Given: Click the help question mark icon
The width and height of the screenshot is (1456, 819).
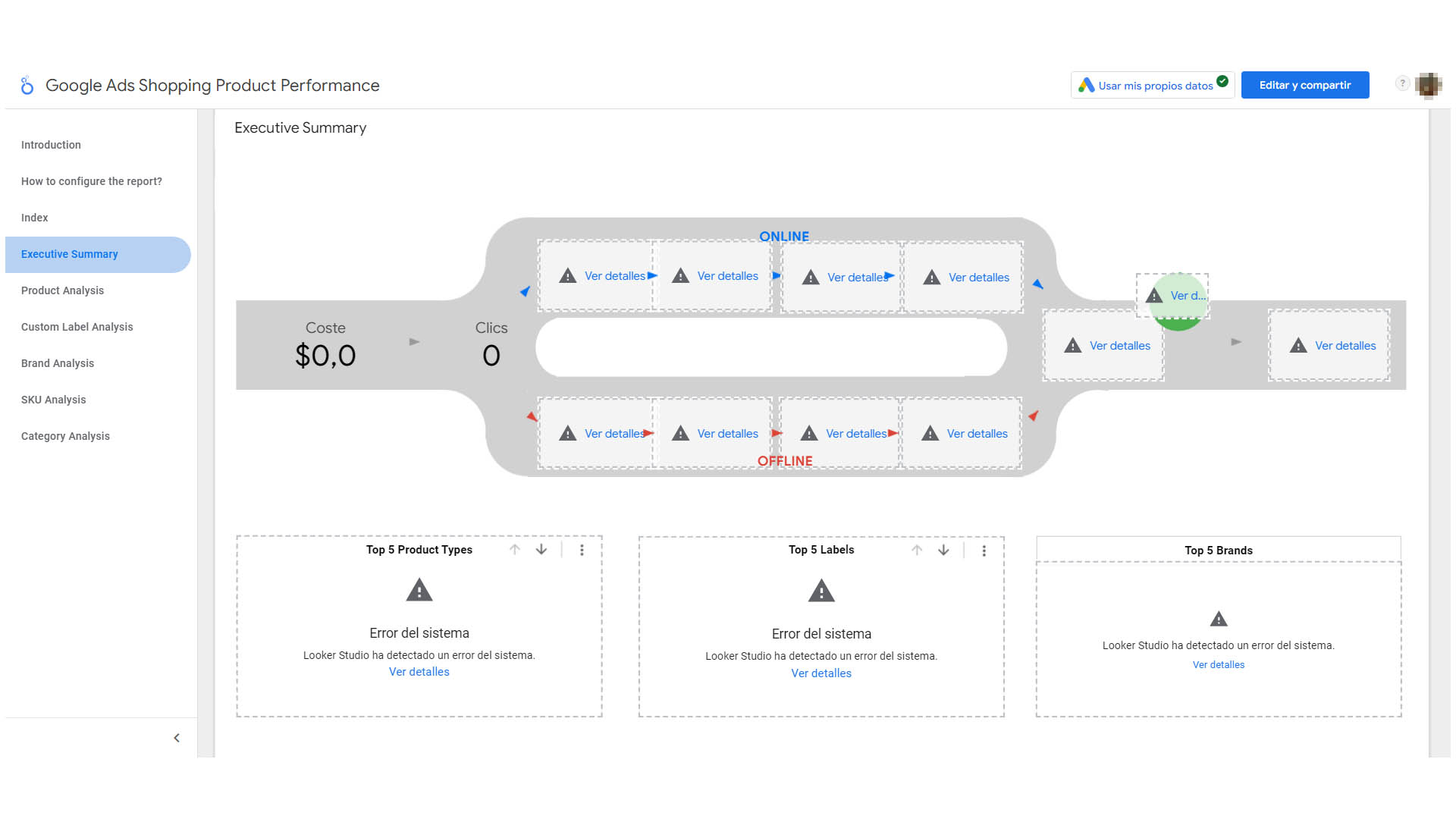Looking at the screenshot, I should point(1402,83).
